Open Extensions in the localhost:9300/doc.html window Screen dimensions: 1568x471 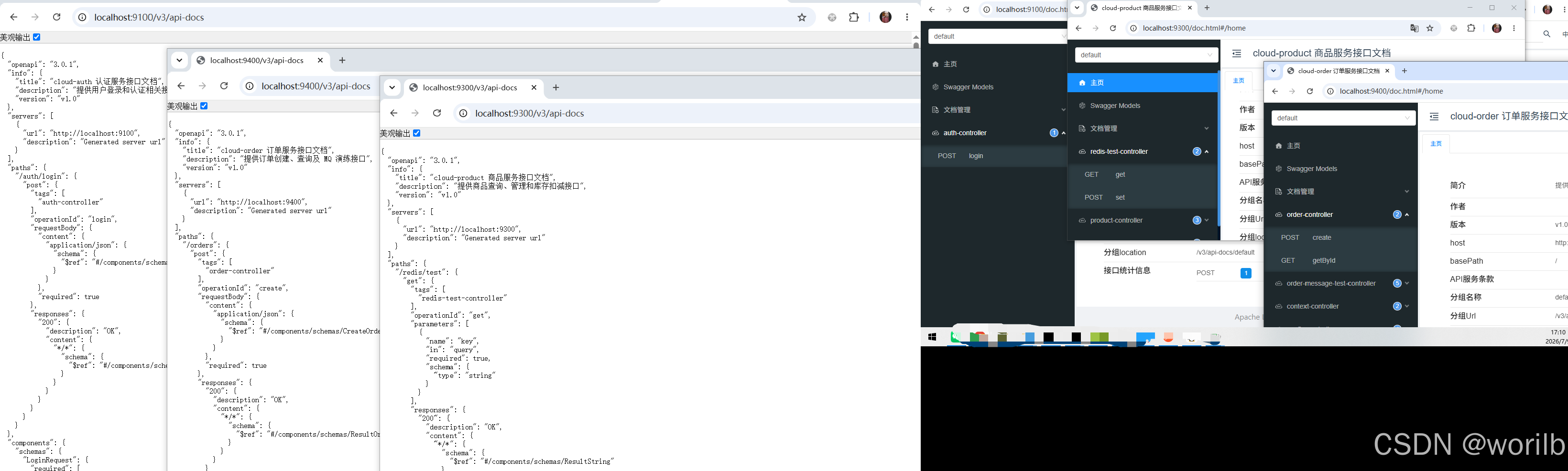(1471, 28)
